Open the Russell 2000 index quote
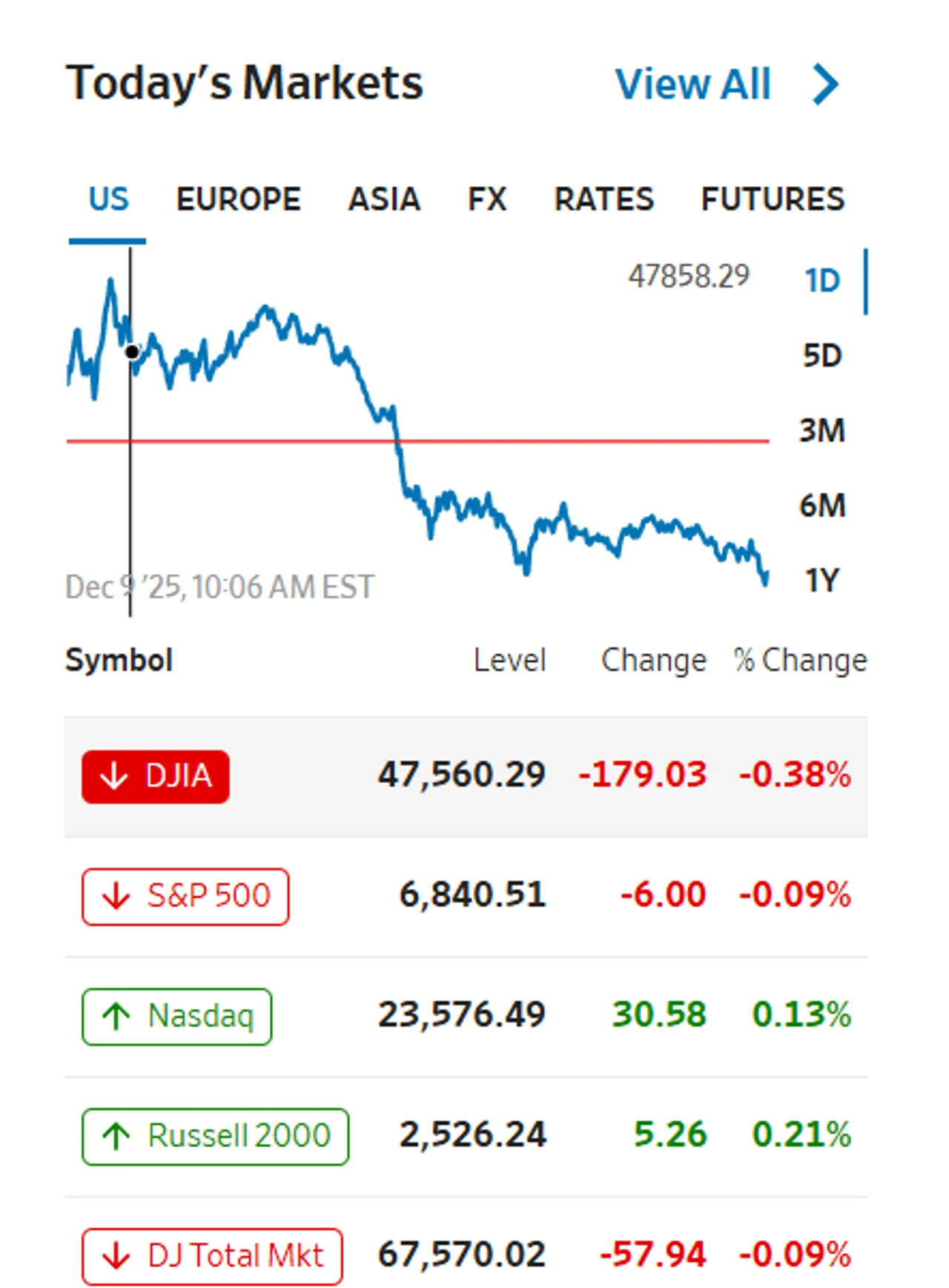The height and width of the screenshot is (1288, 949). point(215,1137)
